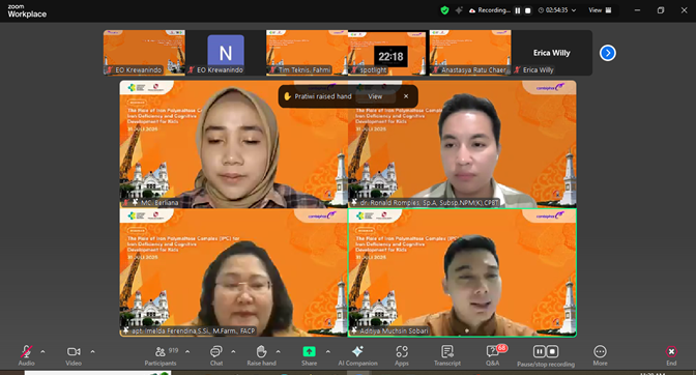Select the Anastasya Ratu Chaer thumbnail
Screen dimensions: 696x375
(470, 52)
